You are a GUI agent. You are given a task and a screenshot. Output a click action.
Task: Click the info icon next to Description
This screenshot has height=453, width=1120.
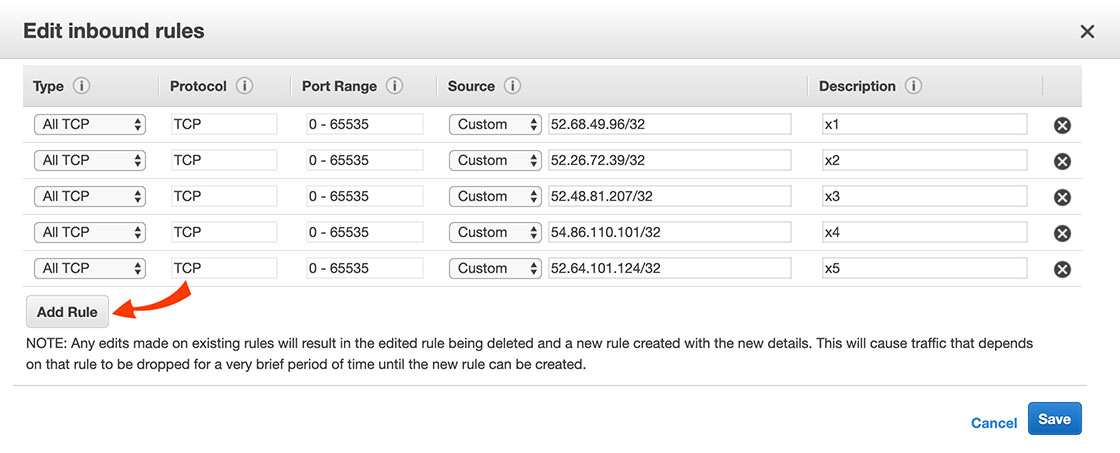point(913,86)
